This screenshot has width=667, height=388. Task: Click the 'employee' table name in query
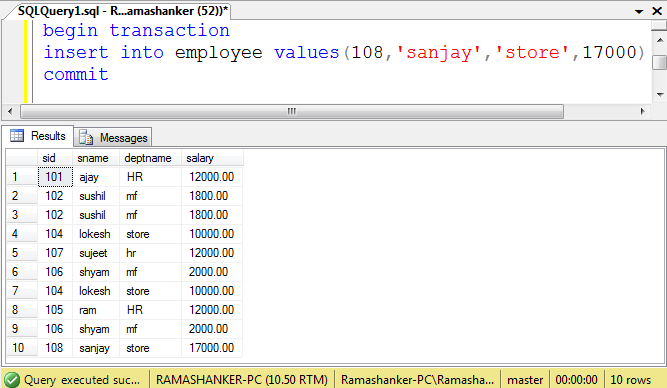point(219,53)
